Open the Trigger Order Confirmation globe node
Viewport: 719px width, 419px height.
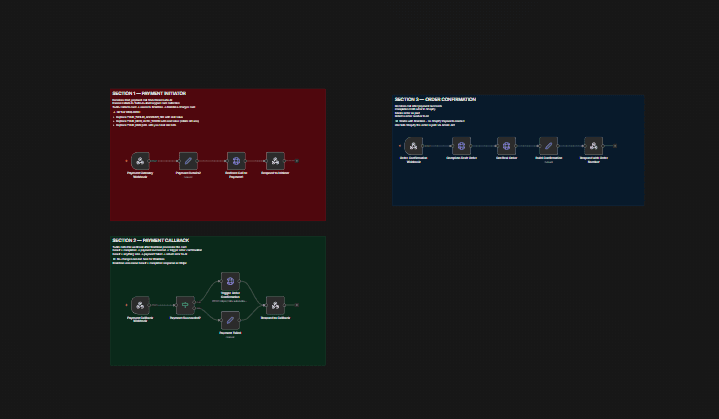click(230, 281)
